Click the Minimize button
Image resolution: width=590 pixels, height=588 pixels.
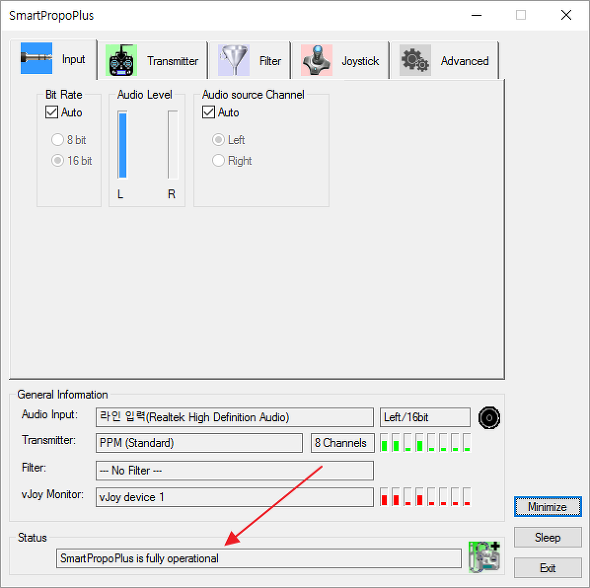pyautogui.click(x=547, y=506)
